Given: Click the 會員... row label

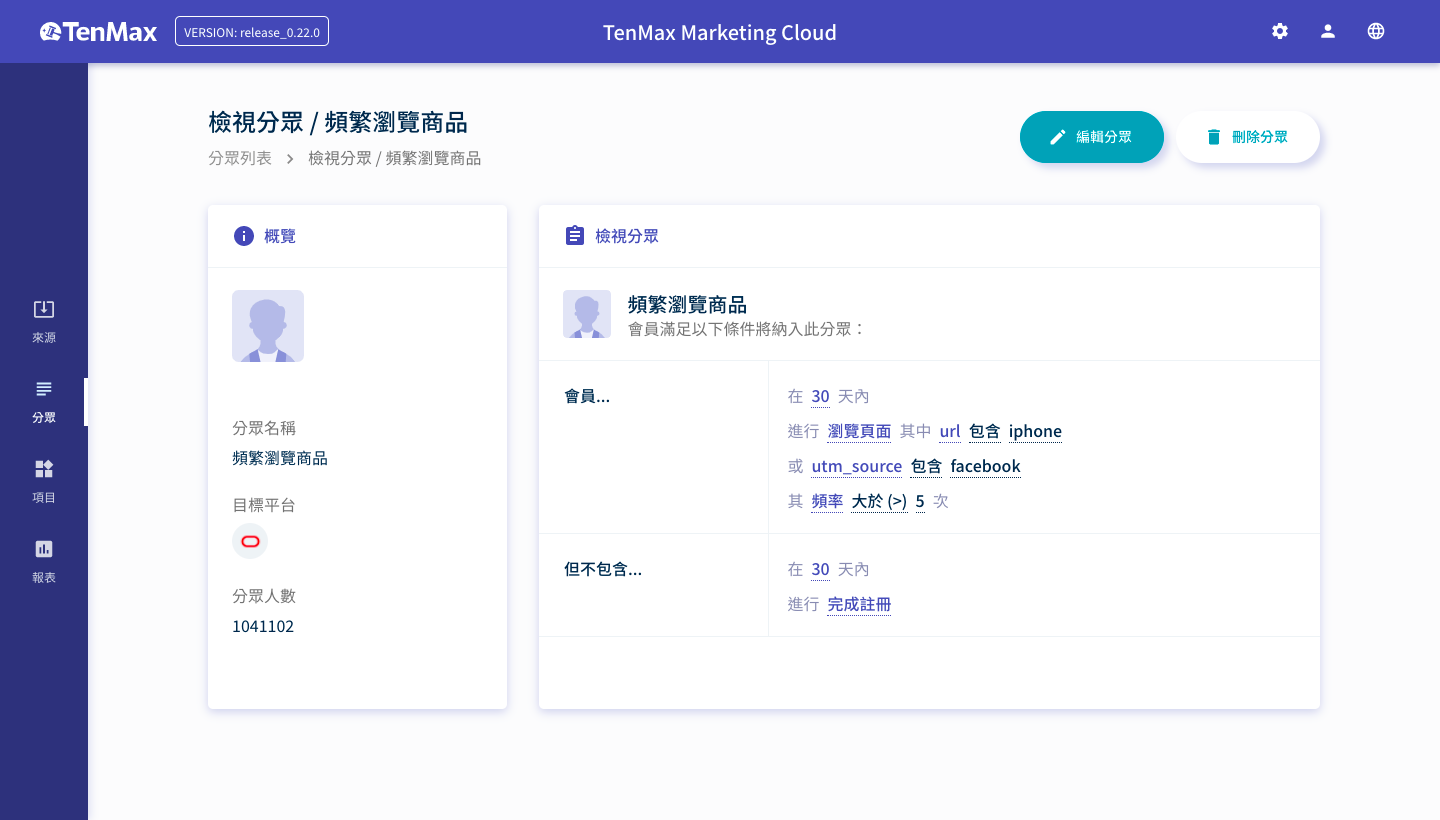Looking at the screenshot, I should [587, 396].
